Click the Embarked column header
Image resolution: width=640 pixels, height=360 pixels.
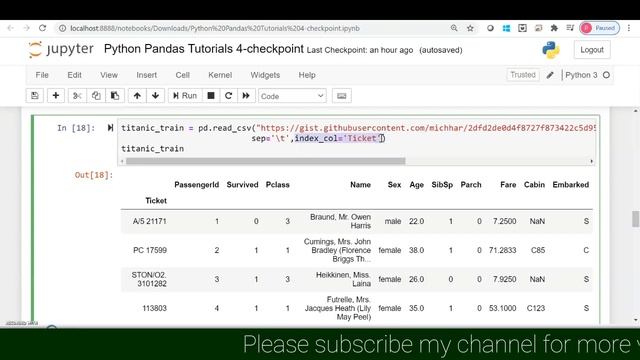pos(571,184)
